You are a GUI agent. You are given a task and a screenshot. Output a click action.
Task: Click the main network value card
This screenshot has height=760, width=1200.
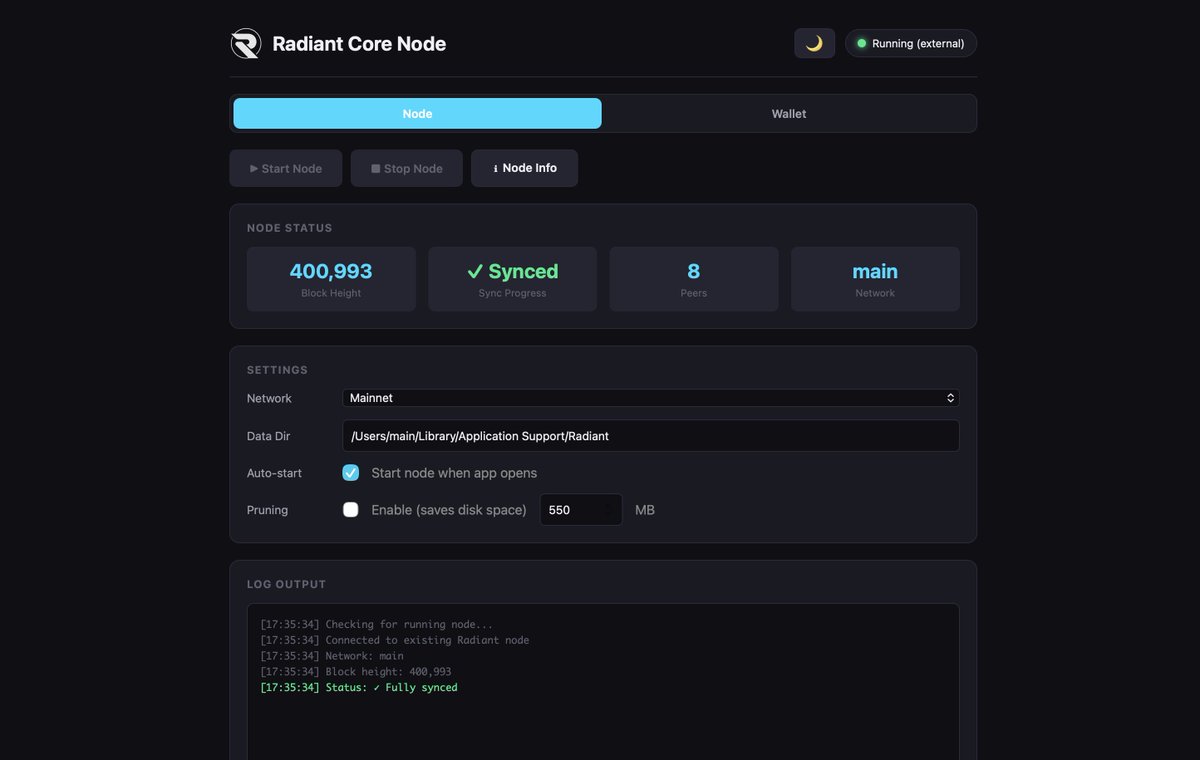tap(875, 279)
